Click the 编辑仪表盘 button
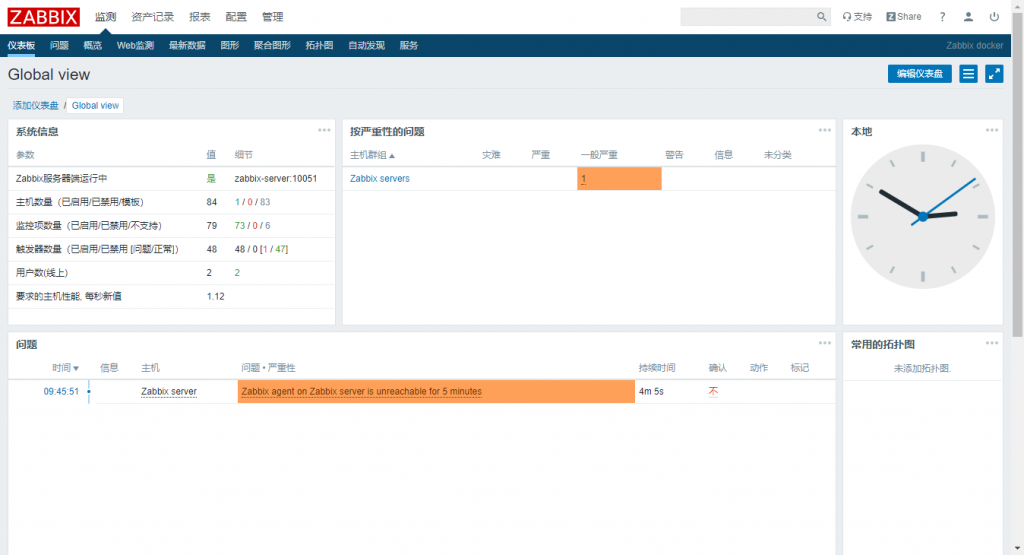Screen dimensions: 1024x555 [x=920, y=74]
